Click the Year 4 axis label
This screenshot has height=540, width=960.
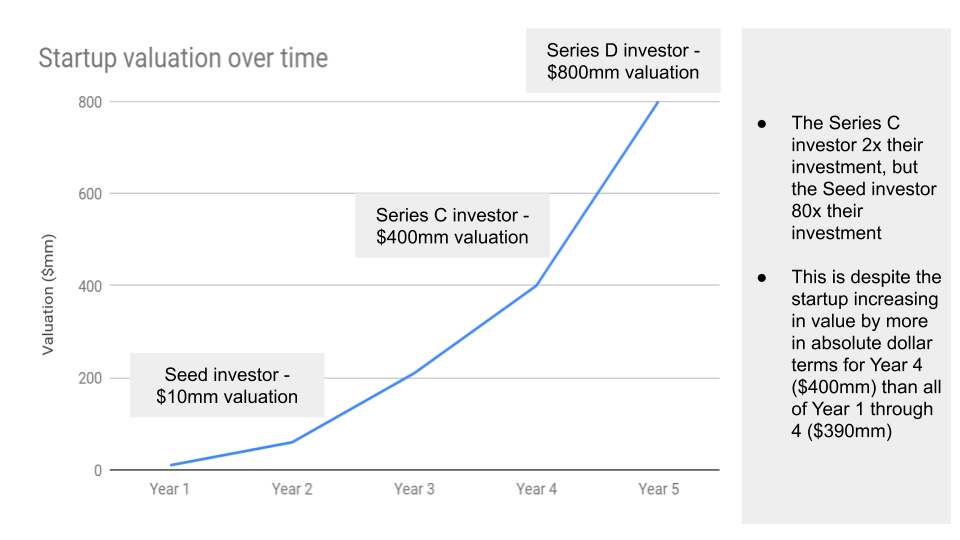tap(536, 489)
